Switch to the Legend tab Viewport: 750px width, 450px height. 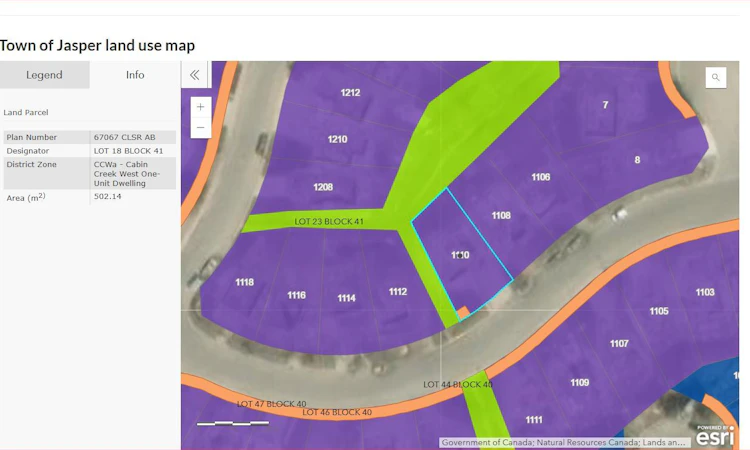click(44, 75)
